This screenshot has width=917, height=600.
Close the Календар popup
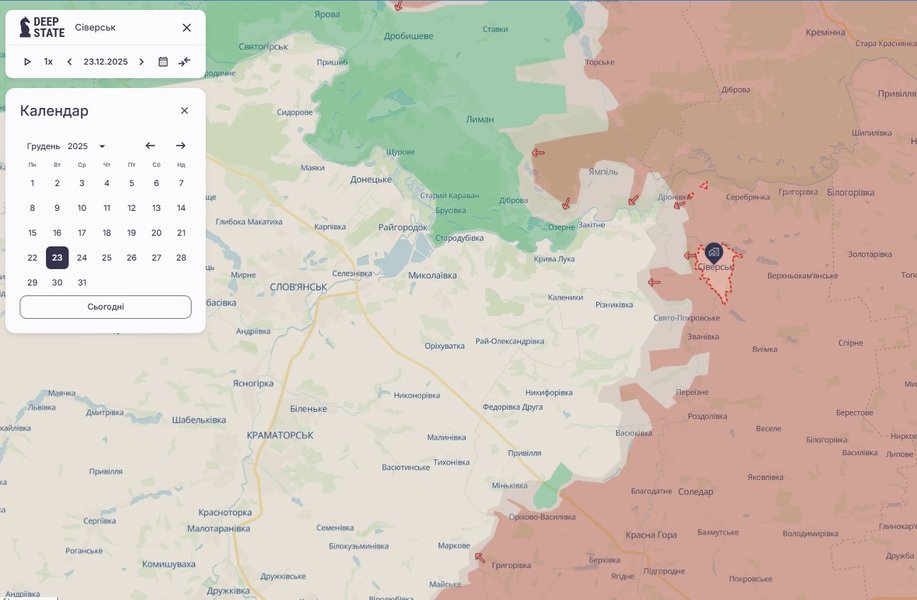(x=184, y=111)
